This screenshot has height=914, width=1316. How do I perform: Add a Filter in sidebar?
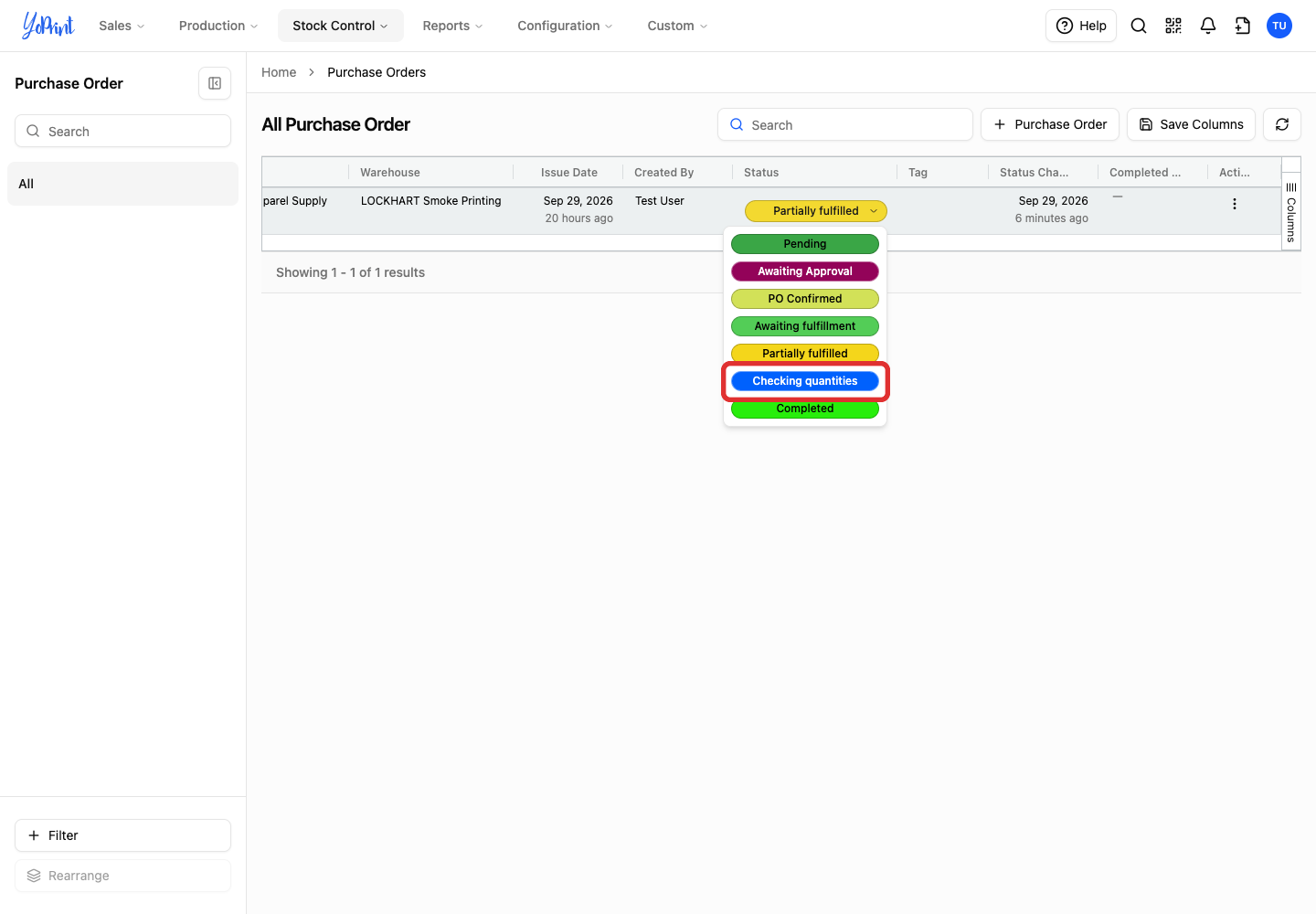click(122, 835)
